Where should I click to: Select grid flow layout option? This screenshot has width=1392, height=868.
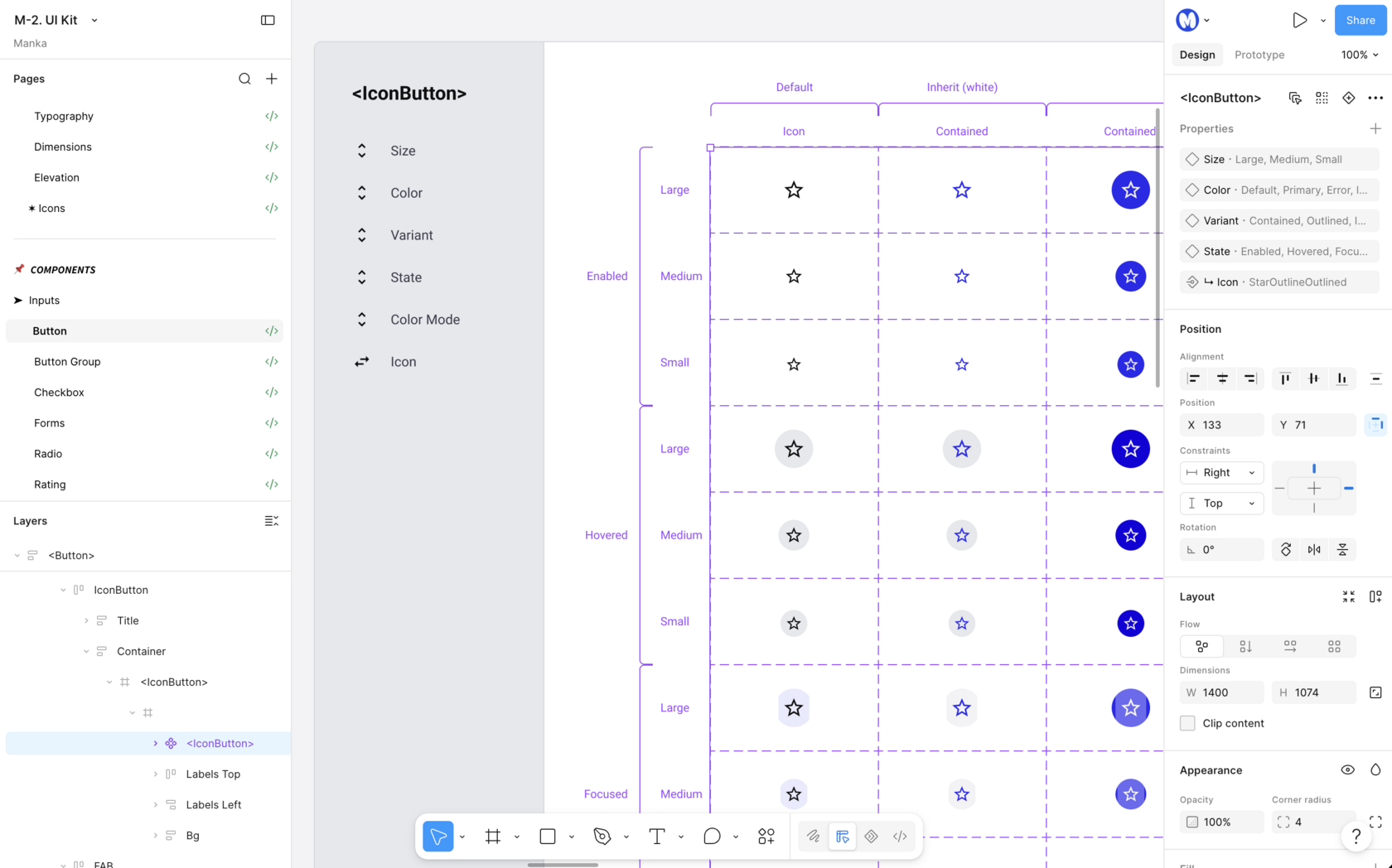tap(1334, 646)
